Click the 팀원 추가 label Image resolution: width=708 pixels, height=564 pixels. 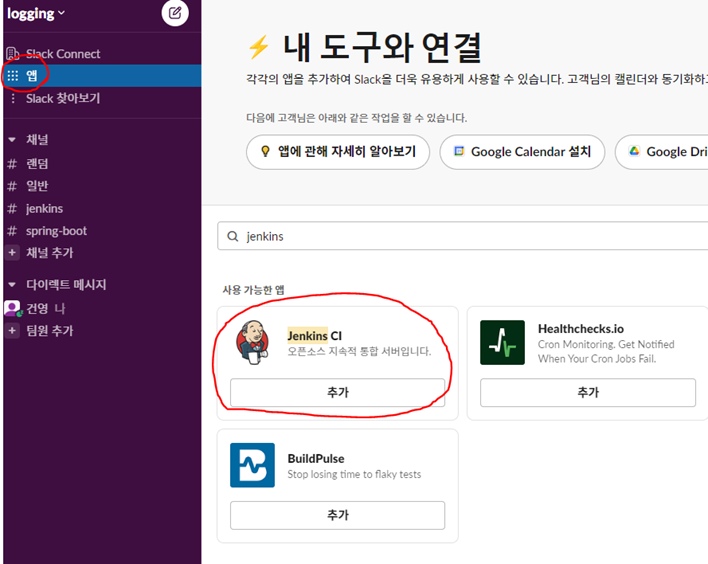pyautogui.click(x=50, y=331)
